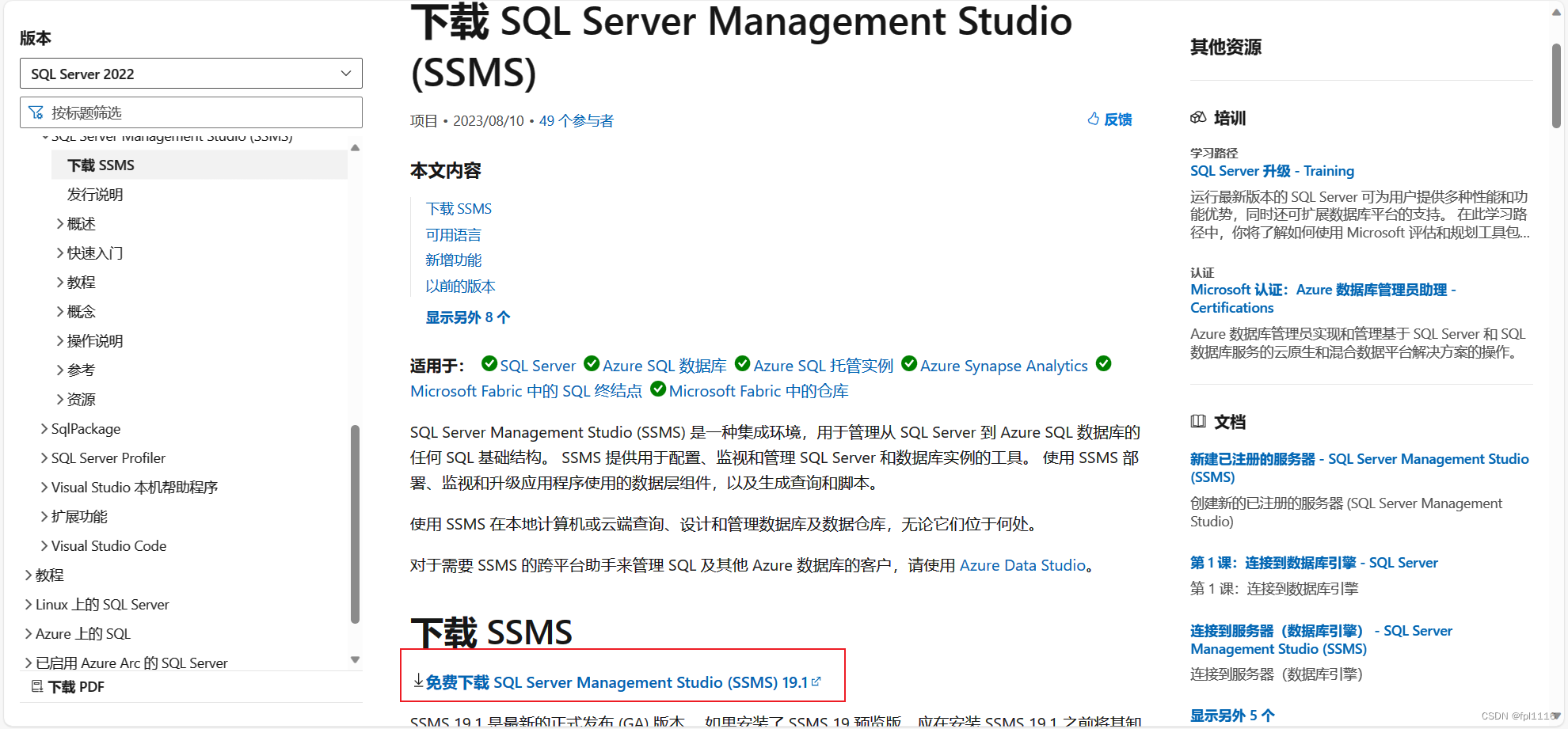Screen dimensions: 1568x729
Task: Open SQL Server 升级 - Training link
Action: (x=1272, y=171)
